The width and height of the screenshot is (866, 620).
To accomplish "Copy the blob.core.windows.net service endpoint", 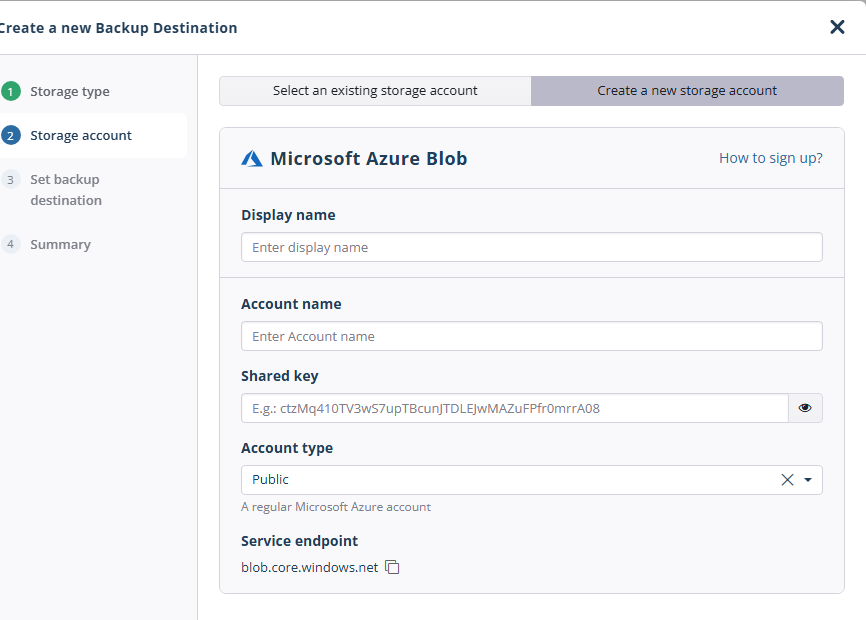I will click(392, 567).
